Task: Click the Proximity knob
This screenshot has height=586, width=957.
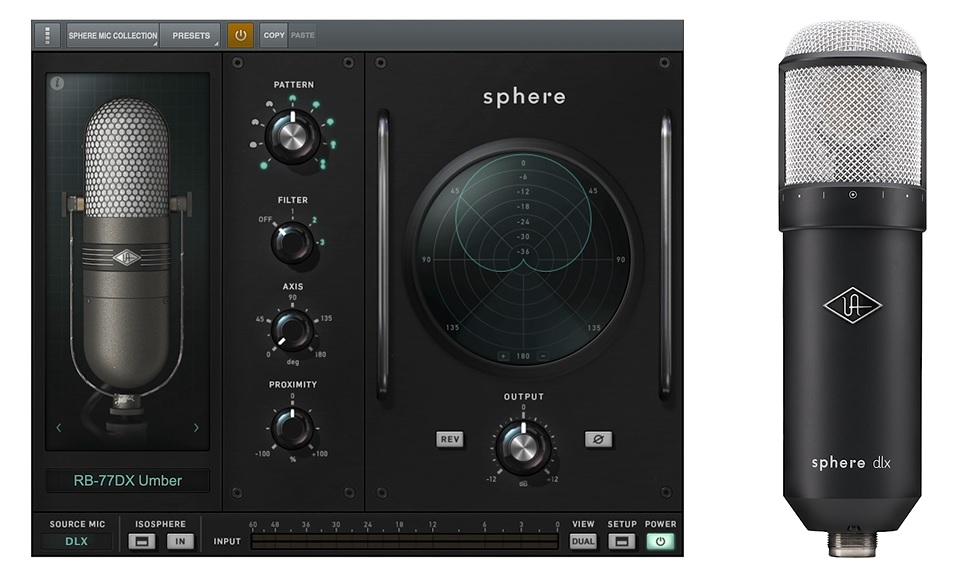Action: [292, 428]
